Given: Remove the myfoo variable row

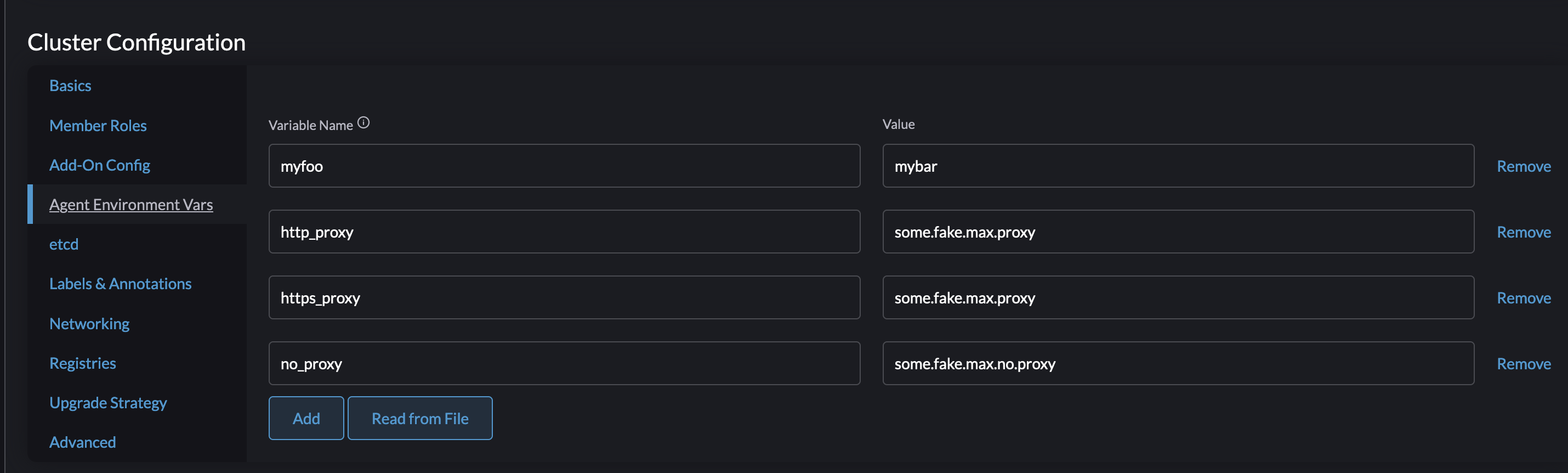Looking at the screenshot, I should click(1524, 166).
